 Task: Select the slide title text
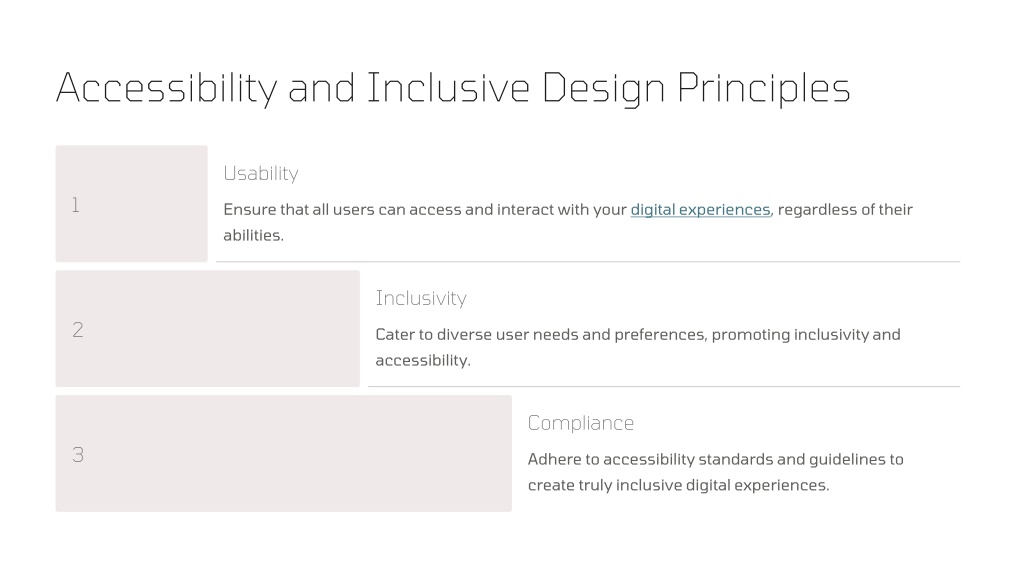pyautogui.click(x=453, y=88)
